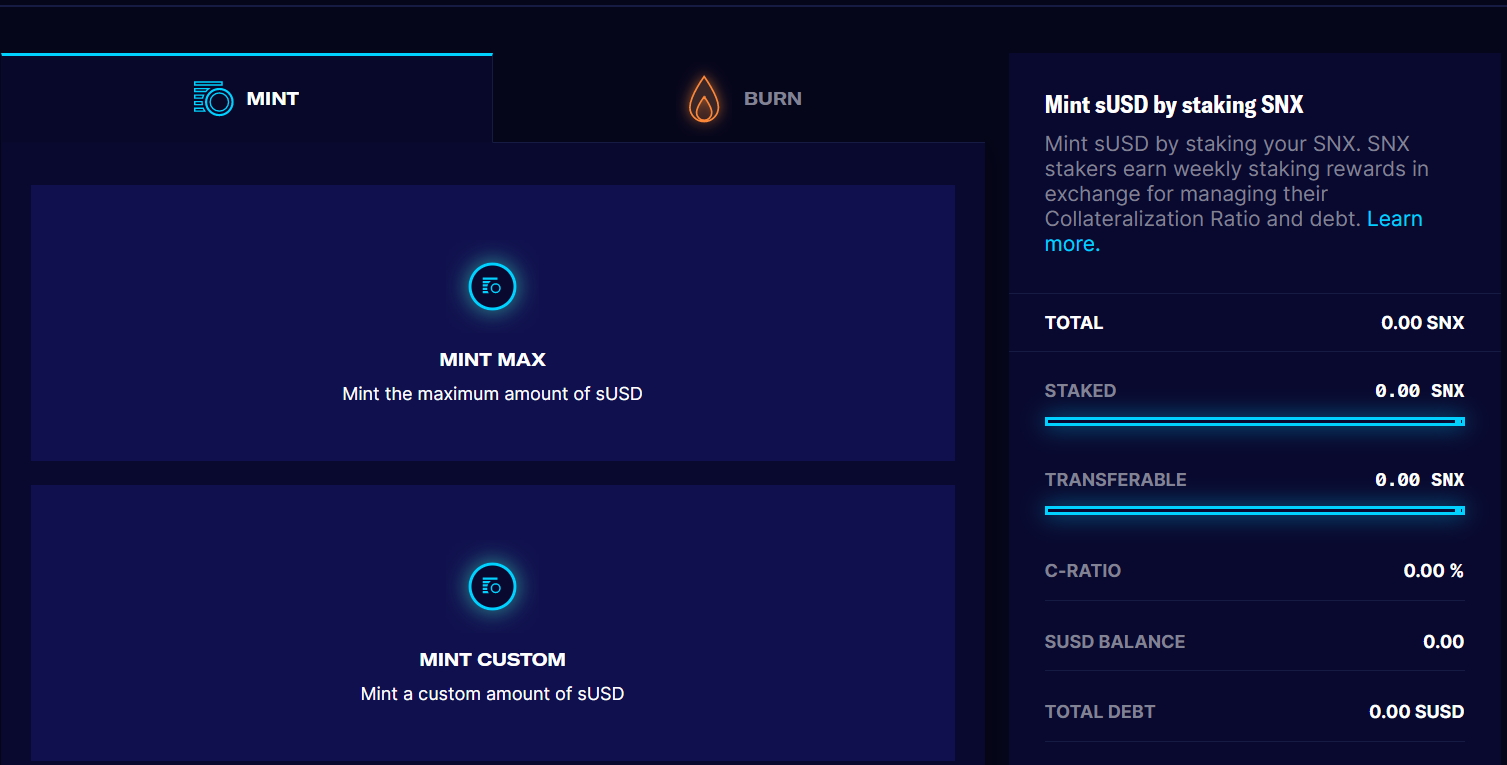Viewport: 1507px width, 765px height.
Task: Click the STAKED progress bar
Action: pos(1254,422)
